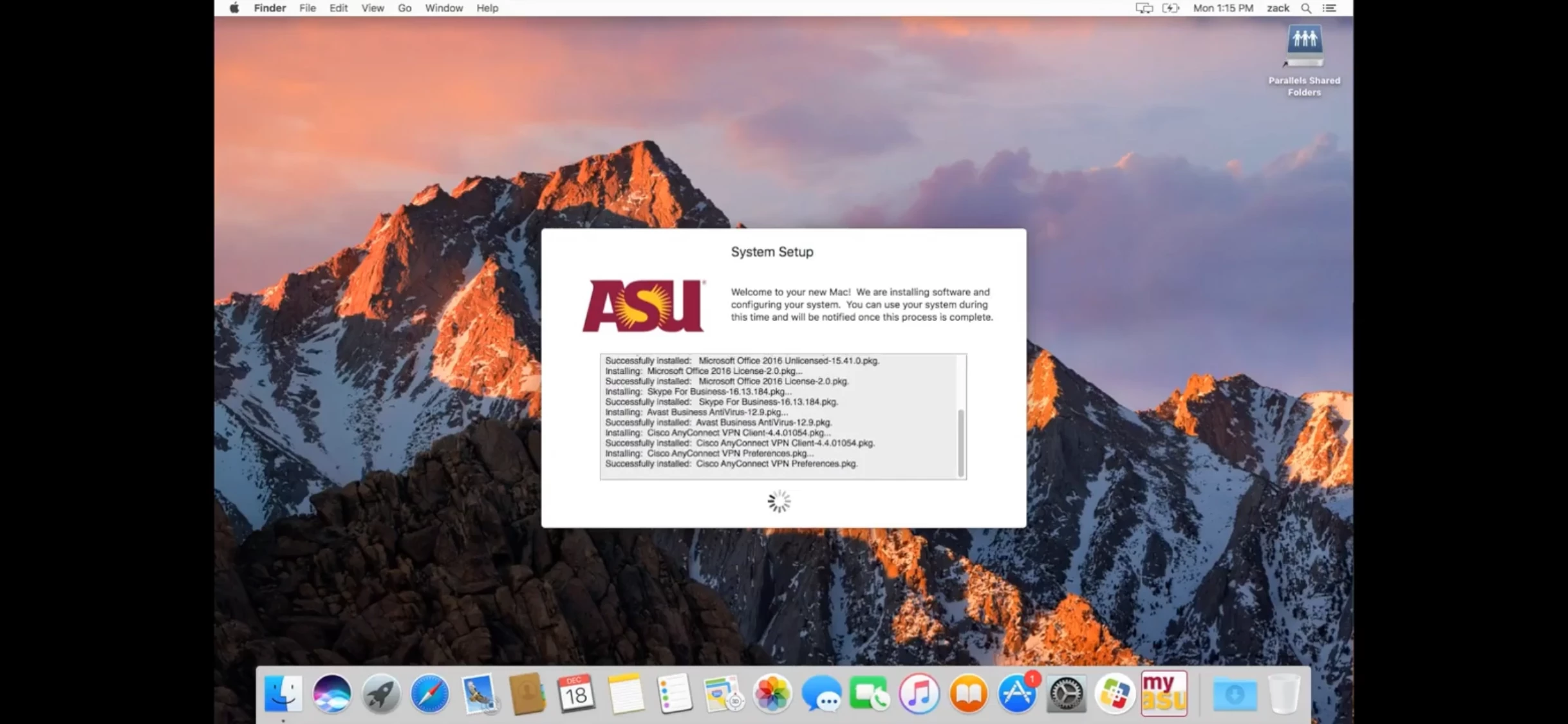The height and width of the screenshot is (724, 1568).
Task: Click the install log scrollbar
Action: click(961, 443)
